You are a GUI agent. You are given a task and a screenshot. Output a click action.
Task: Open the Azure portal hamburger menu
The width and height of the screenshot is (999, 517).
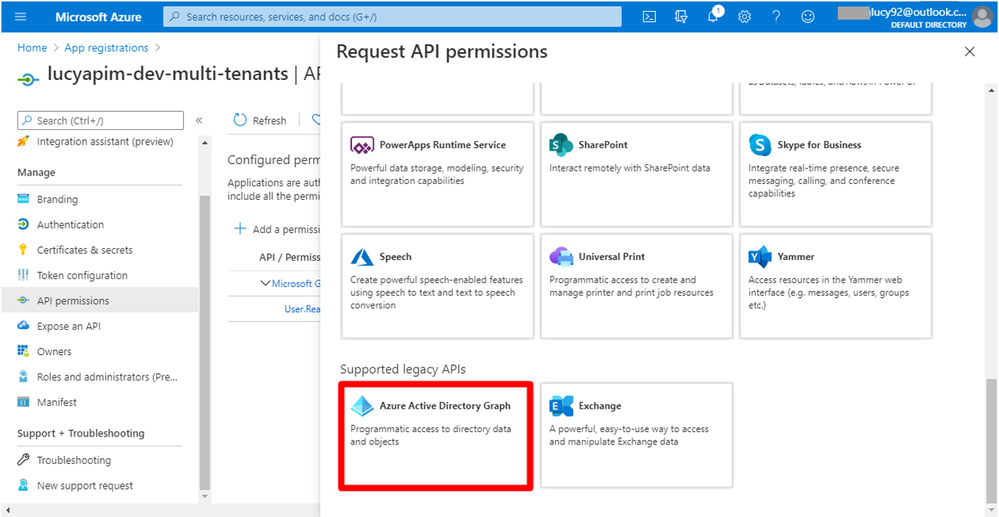pyautogui.click(x=20, y=17)
